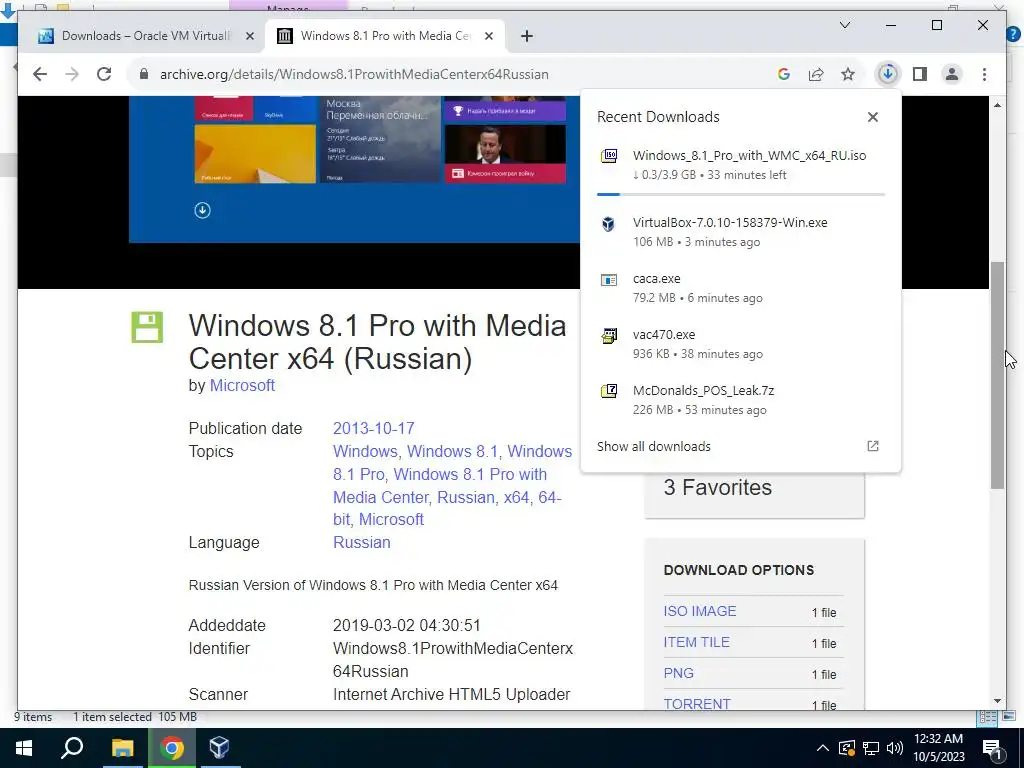
Task: Open a new browser tab
Action: coord(527,36)
